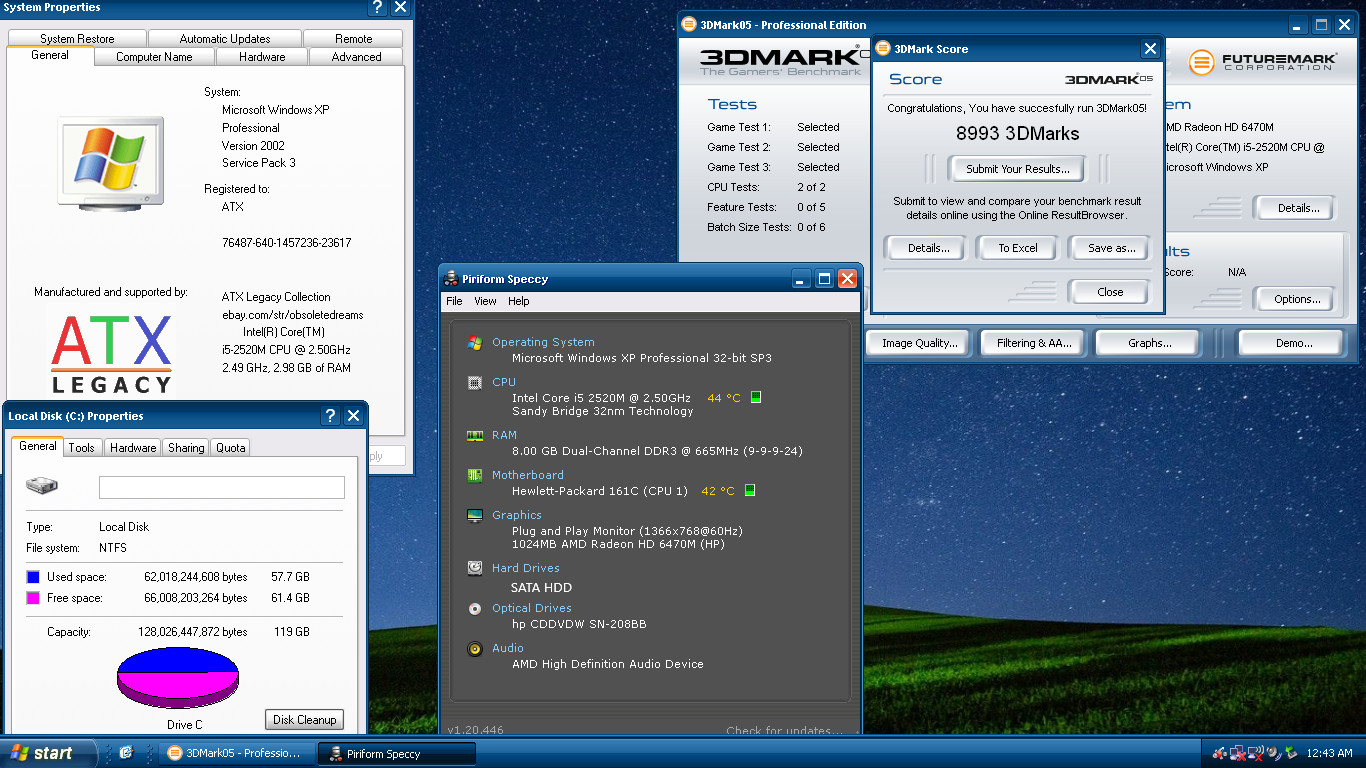
Task: Open the Automatic Updates tab
Action: (x=225, y=39)
